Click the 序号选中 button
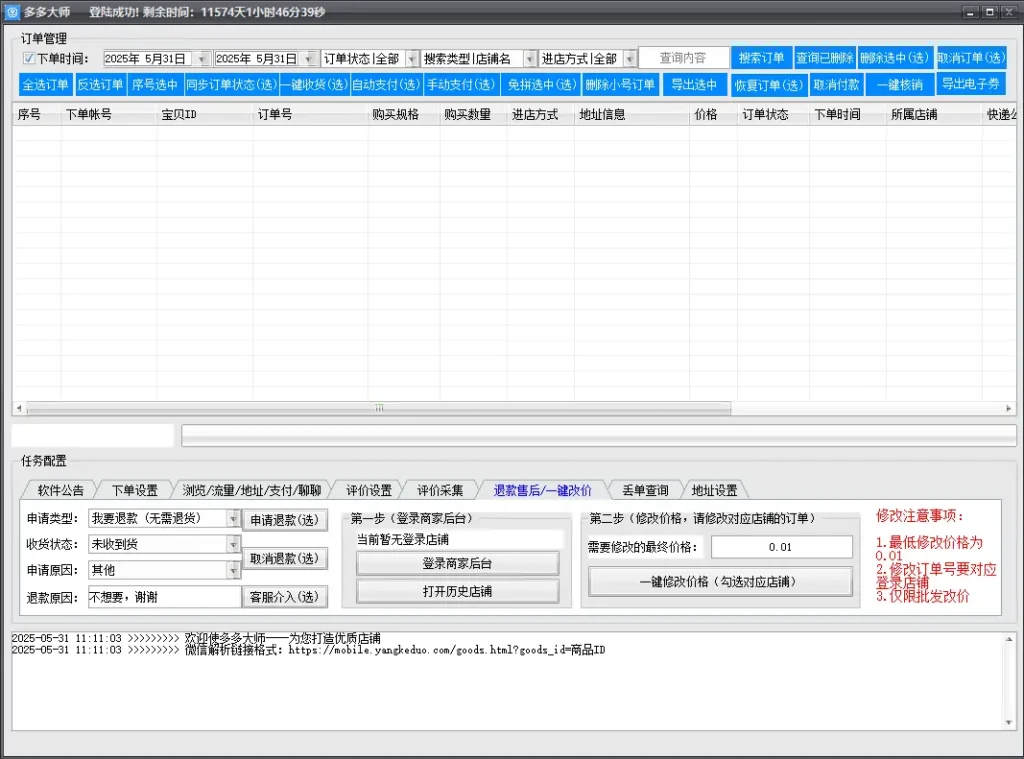The width and height of the screenshot is (1024, 759). click(x=155, y=85)
